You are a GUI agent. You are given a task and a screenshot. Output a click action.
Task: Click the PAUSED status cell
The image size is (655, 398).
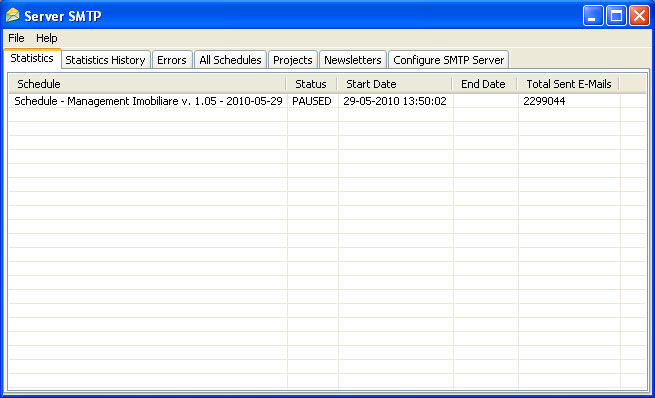(x=312, y=101)
